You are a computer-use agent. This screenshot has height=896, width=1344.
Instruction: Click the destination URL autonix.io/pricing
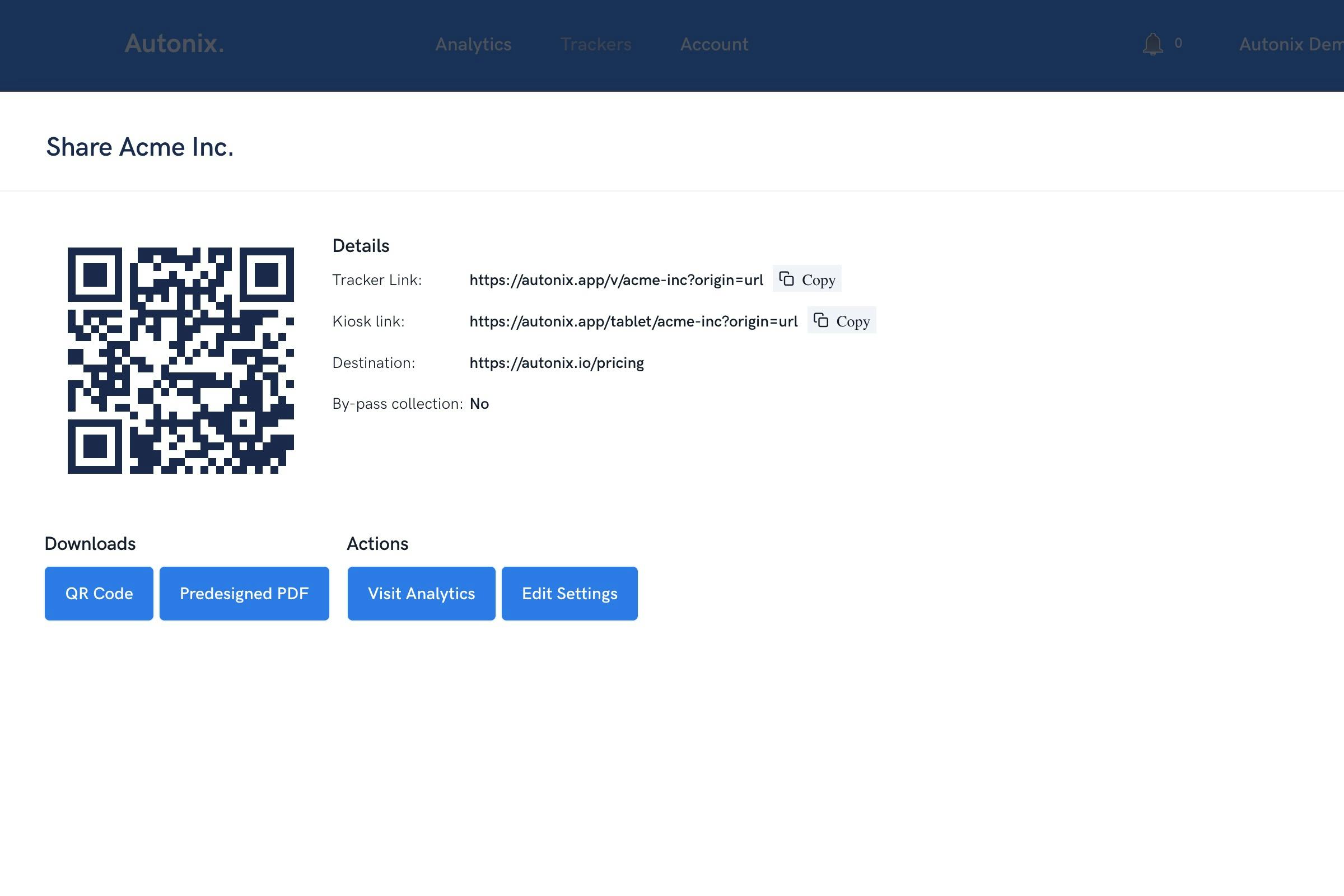coord(557,362)
